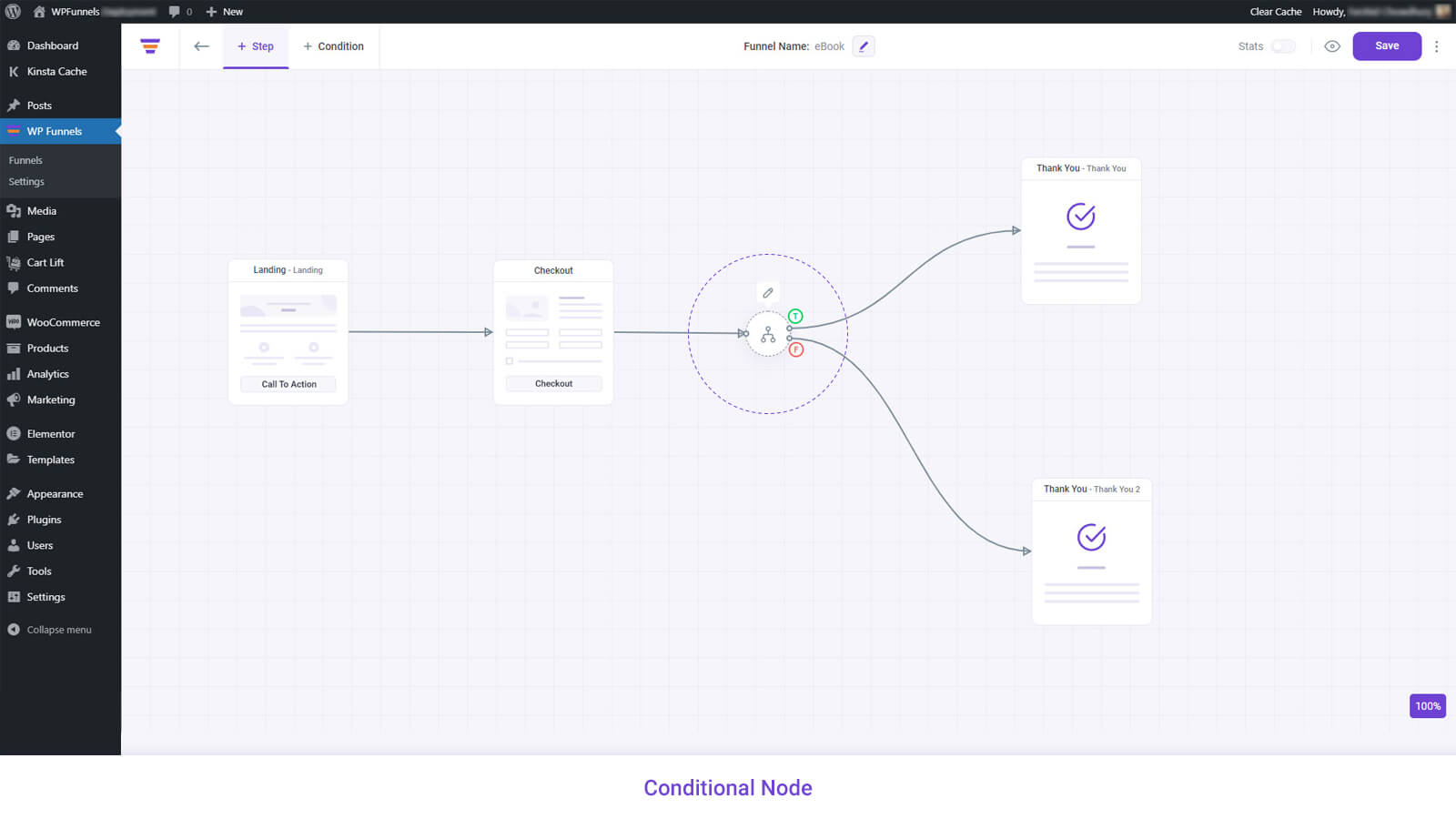Select the Thank You 2 step card
The width and height of the screenshot is (1456, 819).
1092,551
